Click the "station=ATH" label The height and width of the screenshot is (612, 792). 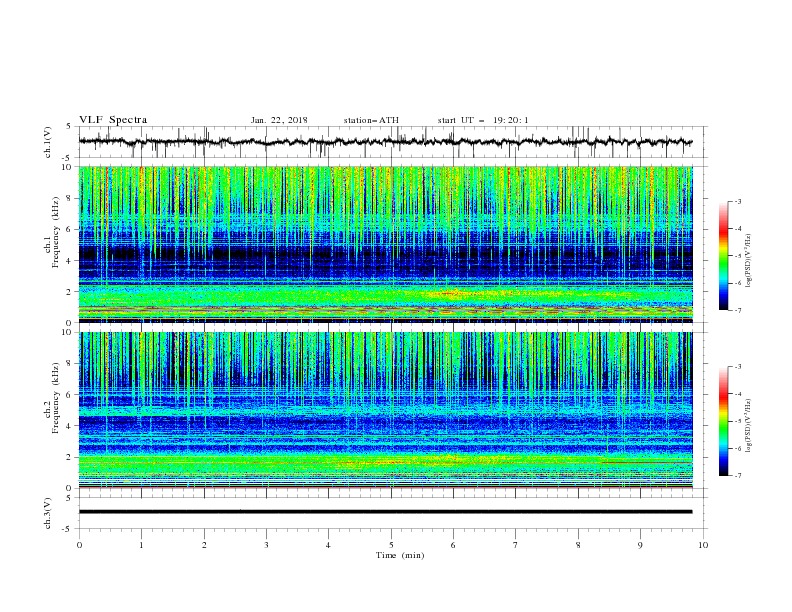tap(371, 120)
